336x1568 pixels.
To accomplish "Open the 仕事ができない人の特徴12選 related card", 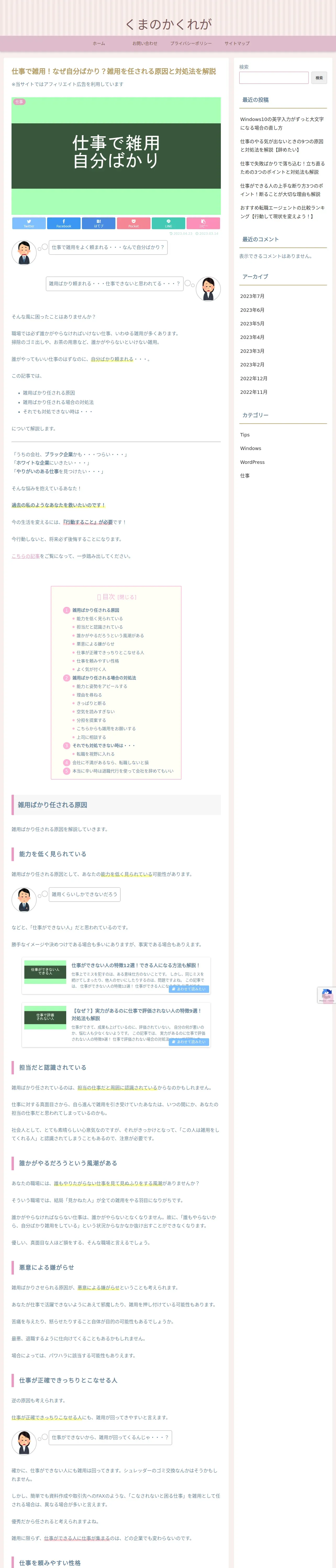I will (x=116, y=975).
